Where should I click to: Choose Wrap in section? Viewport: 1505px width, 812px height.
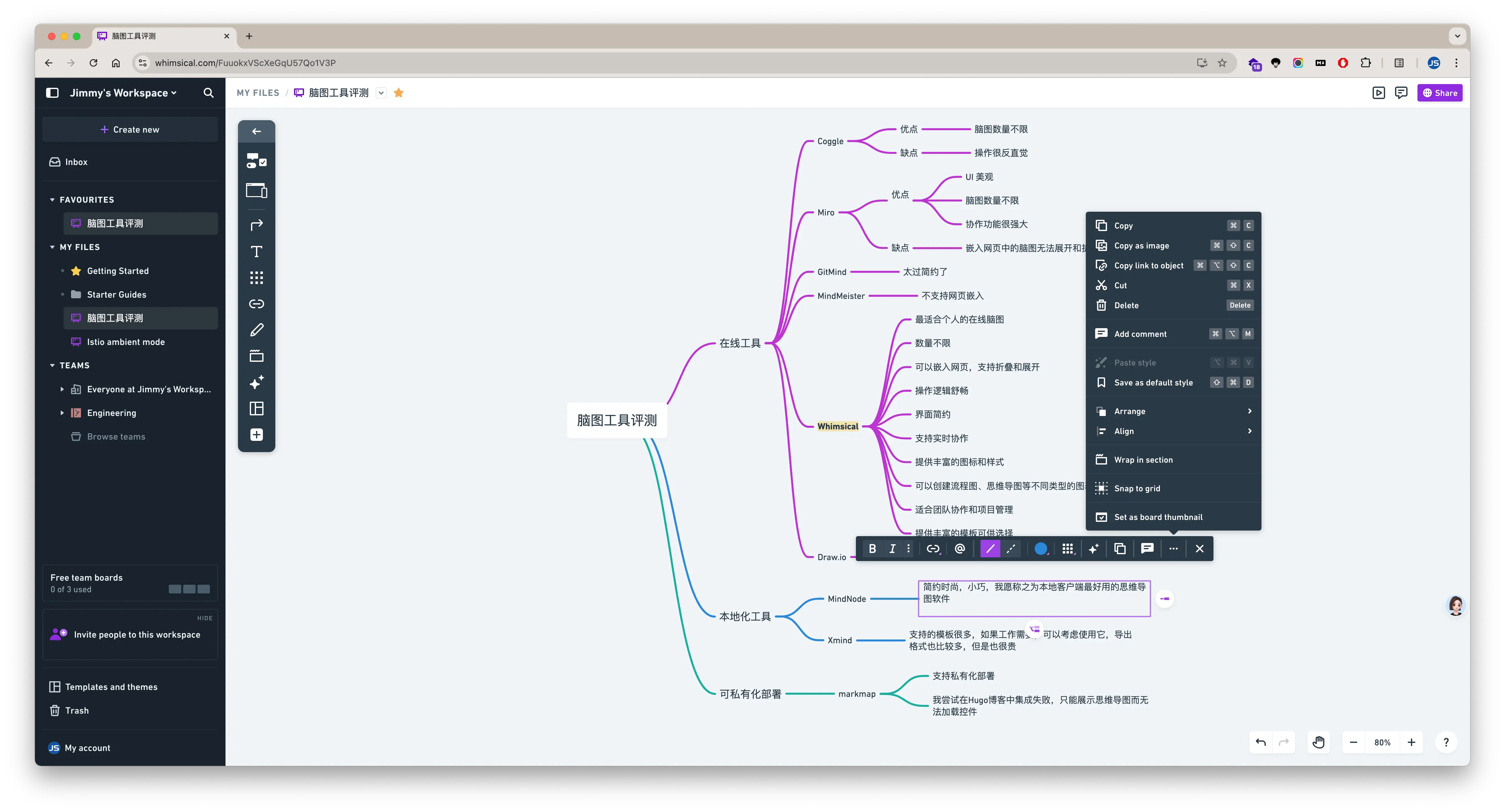(1173, 460)
